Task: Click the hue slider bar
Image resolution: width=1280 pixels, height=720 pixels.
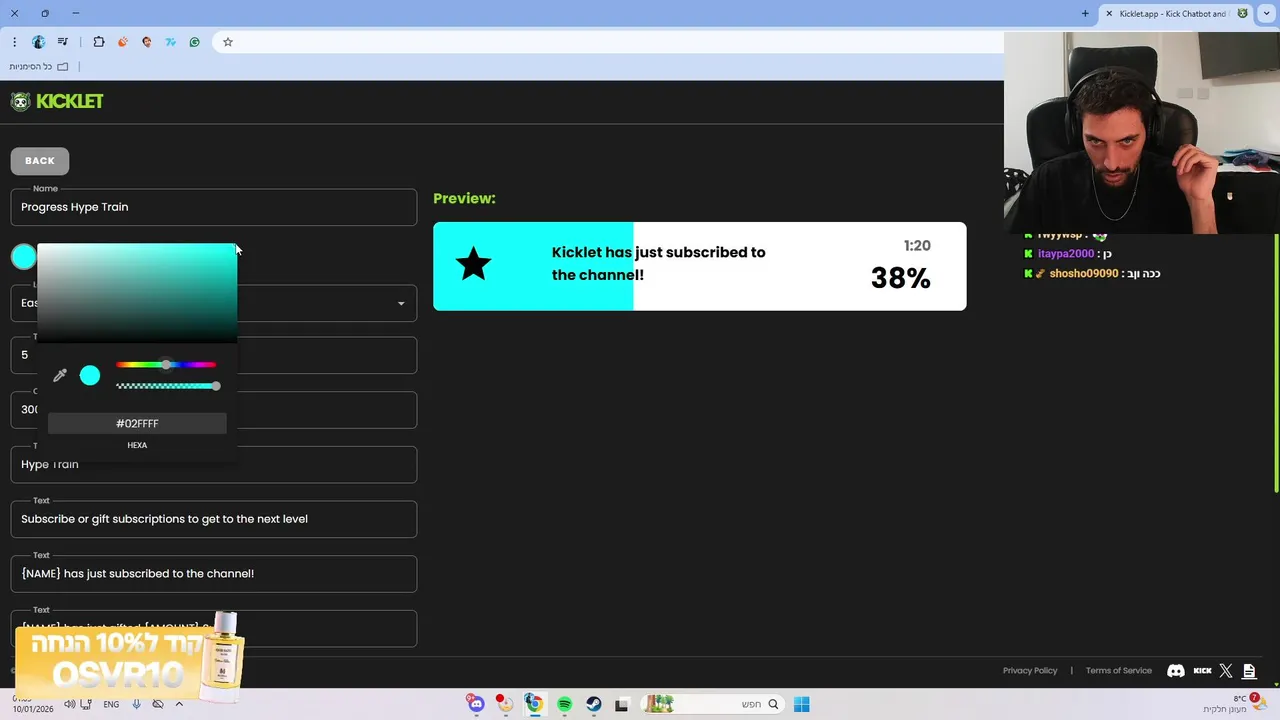Action: coord(166,365)
